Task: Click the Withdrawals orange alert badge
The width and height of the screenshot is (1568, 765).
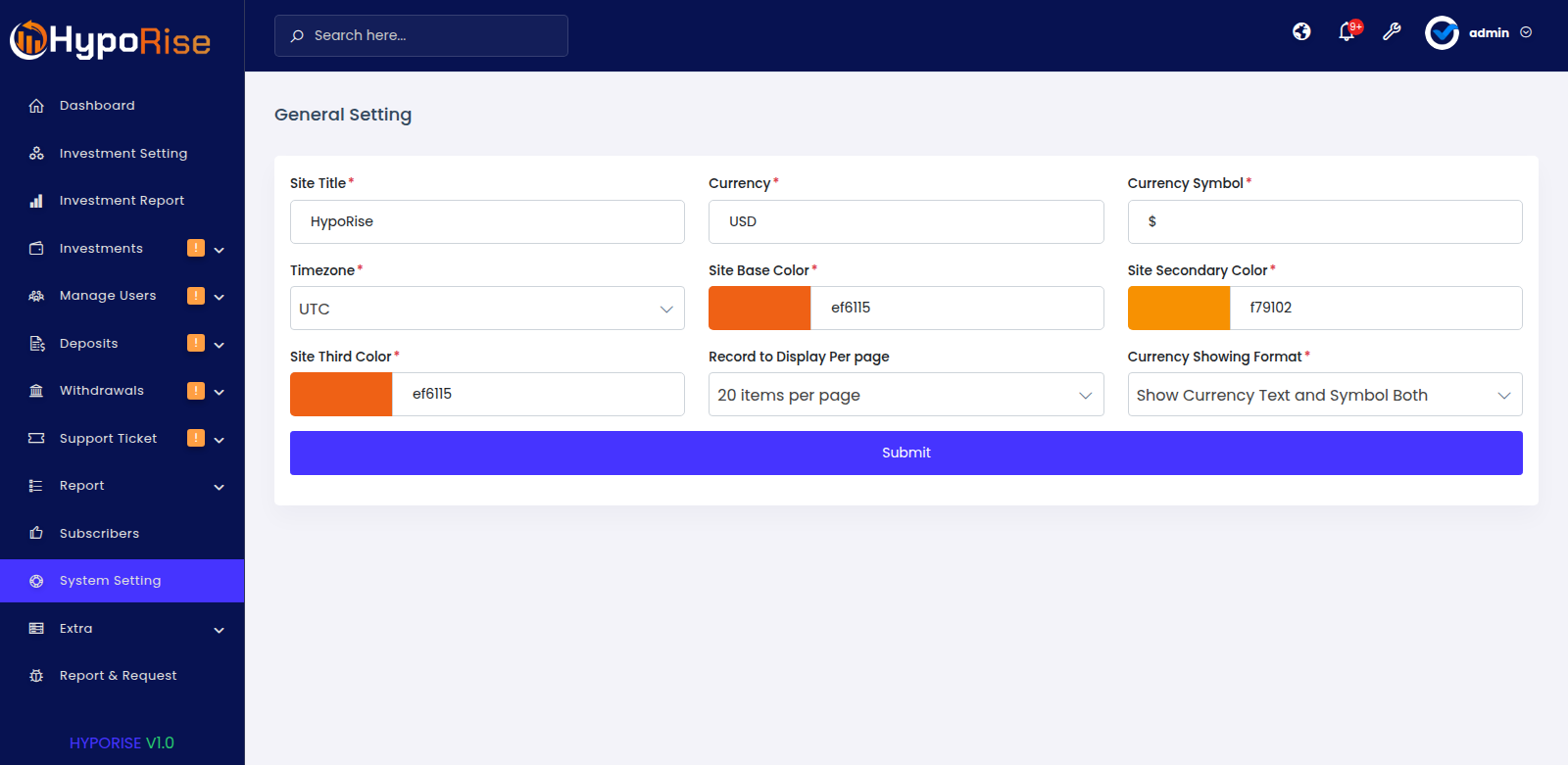Action: coord(196,391)
